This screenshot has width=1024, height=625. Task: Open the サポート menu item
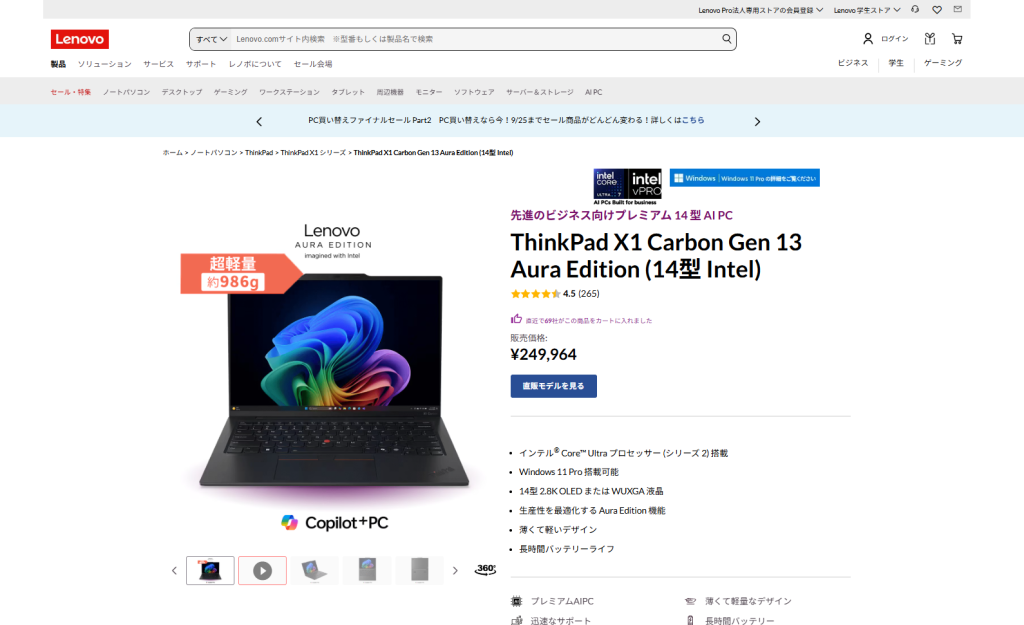(x=200, y=64)
